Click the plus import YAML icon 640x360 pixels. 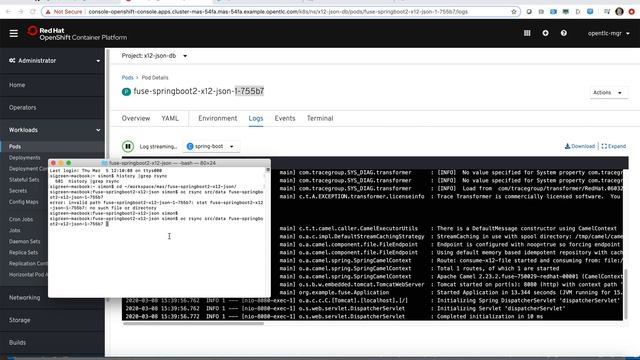pyautogui.click(x=545, y=33)
